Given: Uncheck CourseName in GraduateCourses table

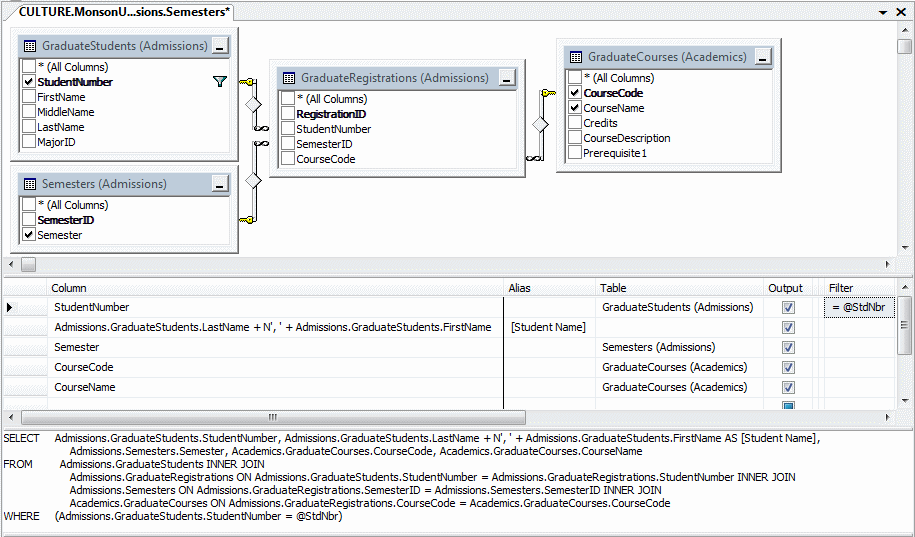Looking at the screenshot, I should 575,108.
